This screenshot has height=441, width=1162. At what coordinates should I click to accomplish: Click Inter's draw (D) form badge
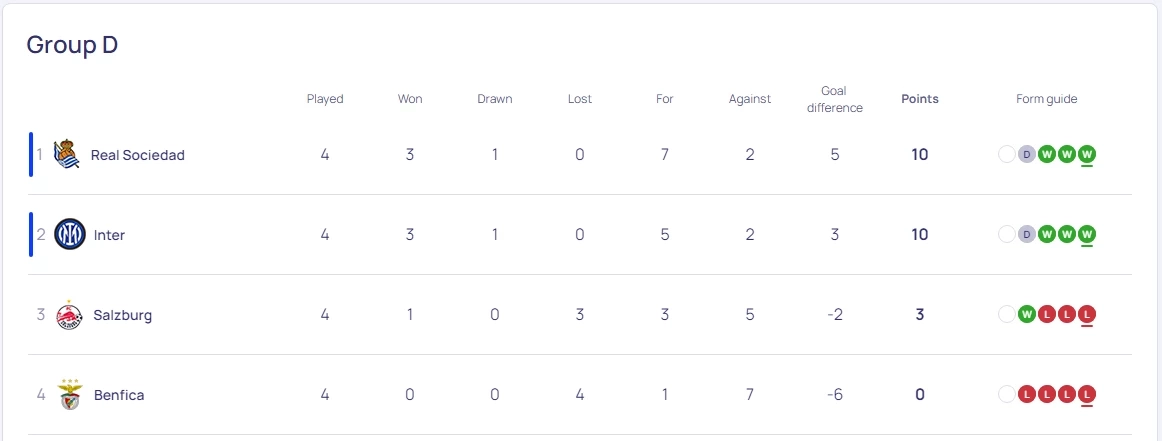point(1026,234)
